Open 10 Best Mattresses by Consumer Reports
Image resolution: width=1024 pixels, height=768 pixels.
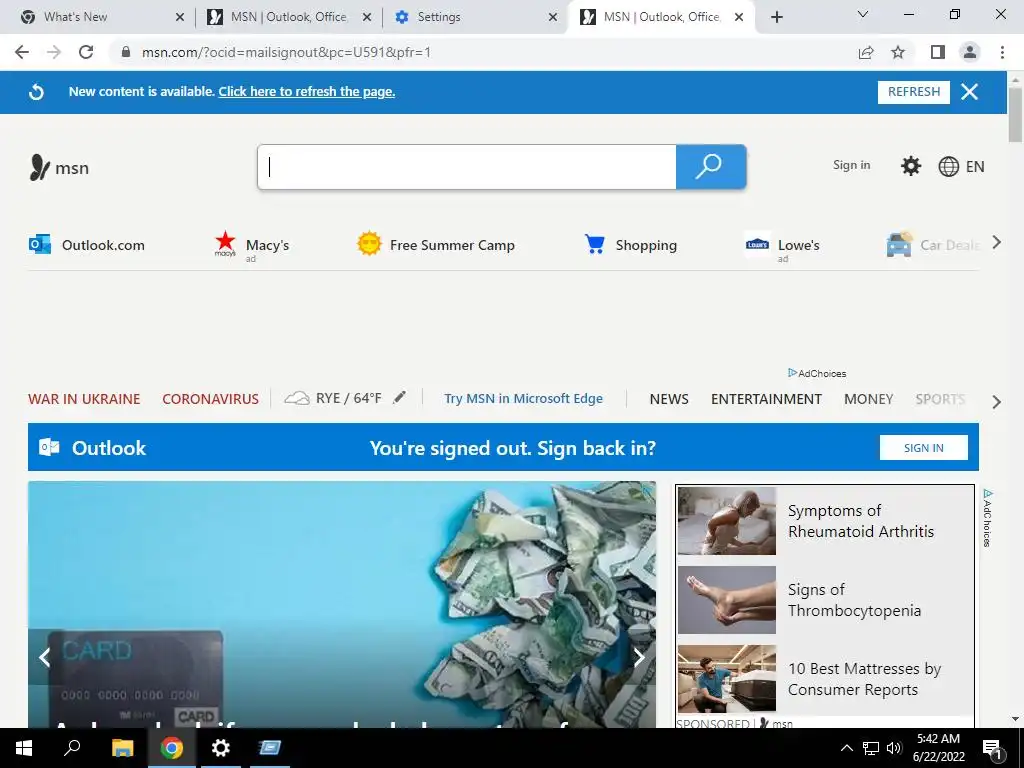click(x=864, y=679)
